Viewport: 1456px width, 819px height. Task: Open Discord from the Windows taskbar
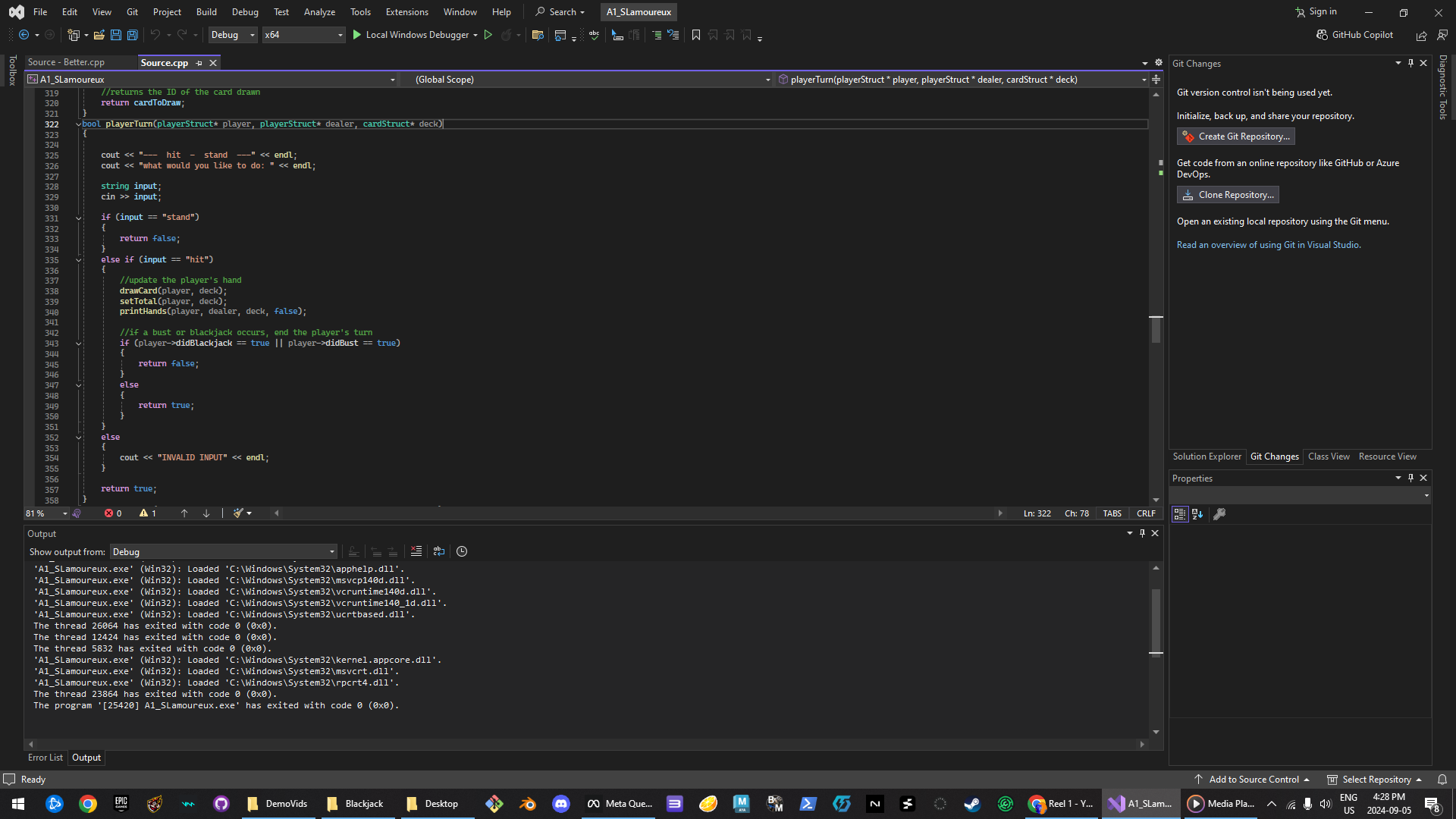pos(561,804)
